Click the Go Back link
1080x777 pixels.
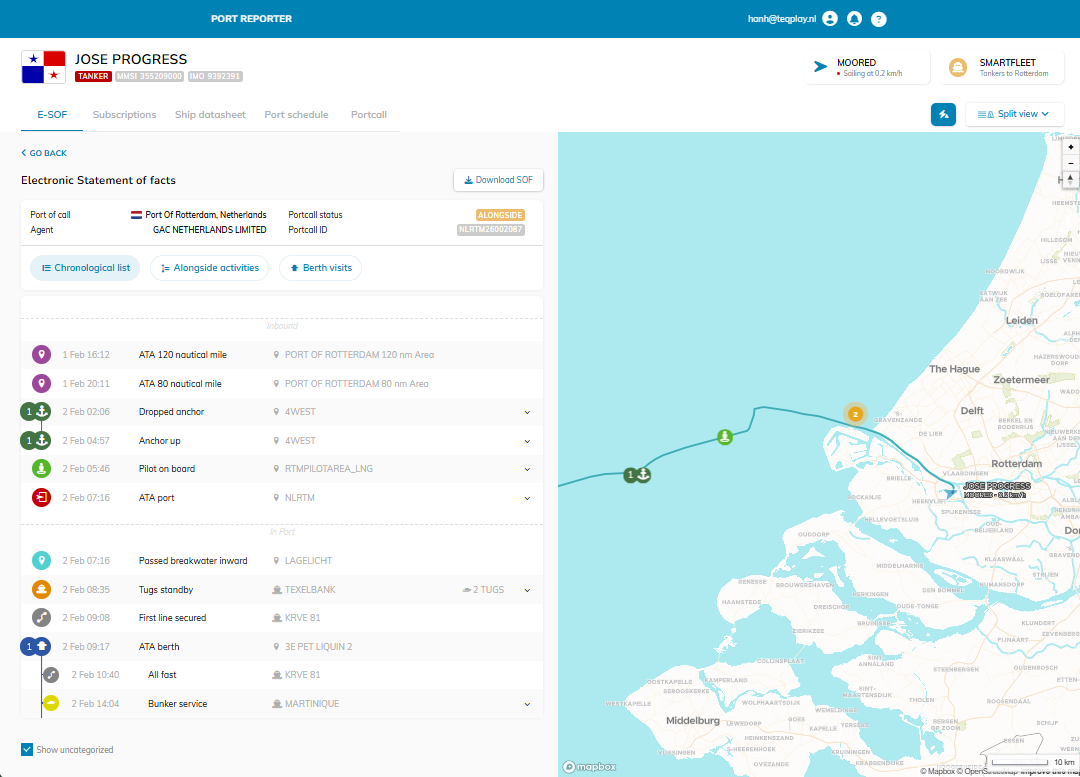tap(44, 153)
